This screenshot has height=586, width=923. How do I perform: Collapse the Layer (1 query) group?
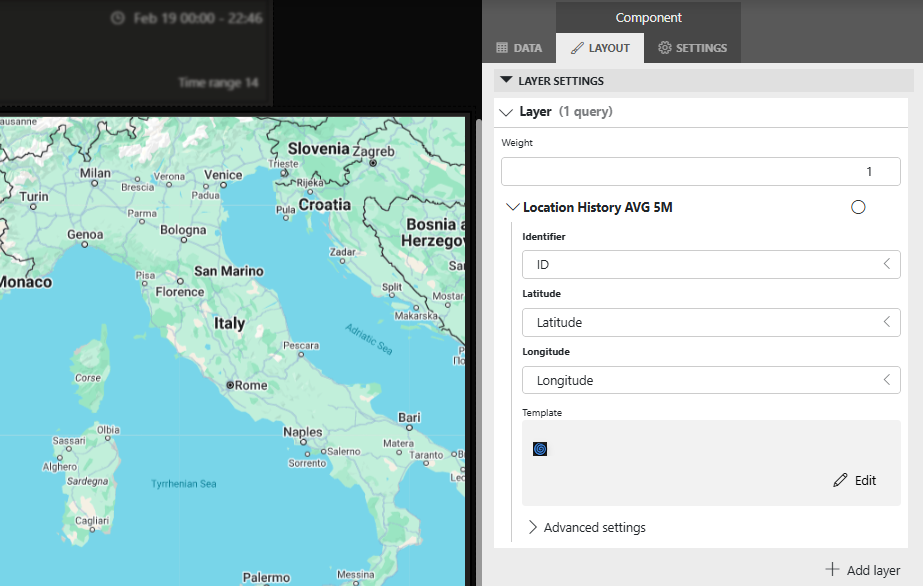(506, 112)
